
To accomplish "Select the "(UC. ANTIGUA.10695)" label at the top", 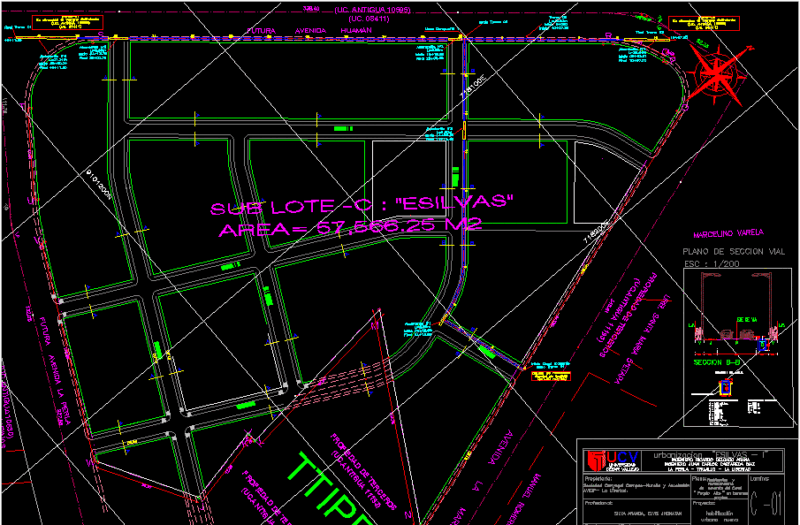I will point(372,10).
